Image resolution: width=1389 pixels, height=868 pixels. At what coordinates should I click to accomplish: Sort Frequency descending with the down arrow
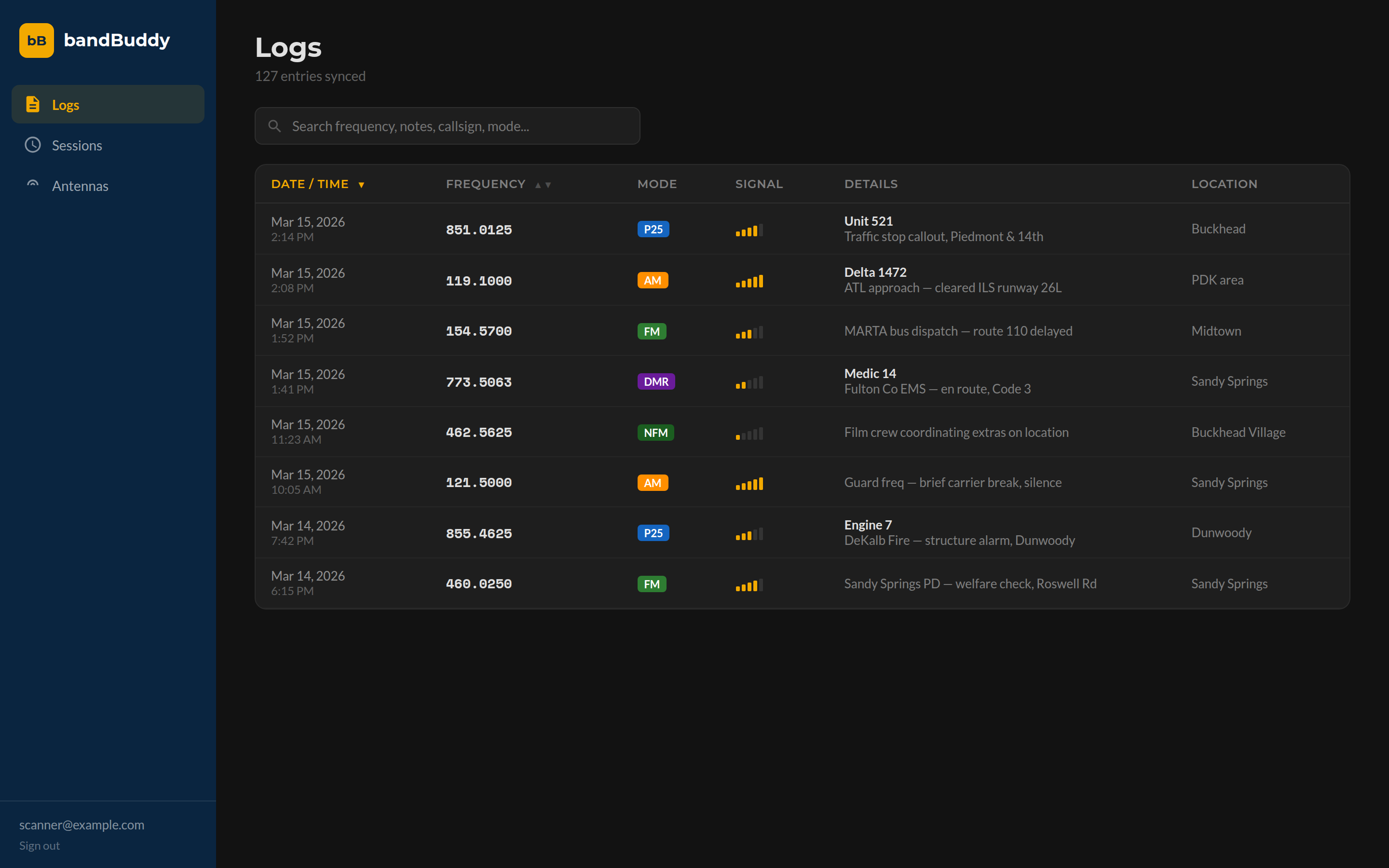547,185
